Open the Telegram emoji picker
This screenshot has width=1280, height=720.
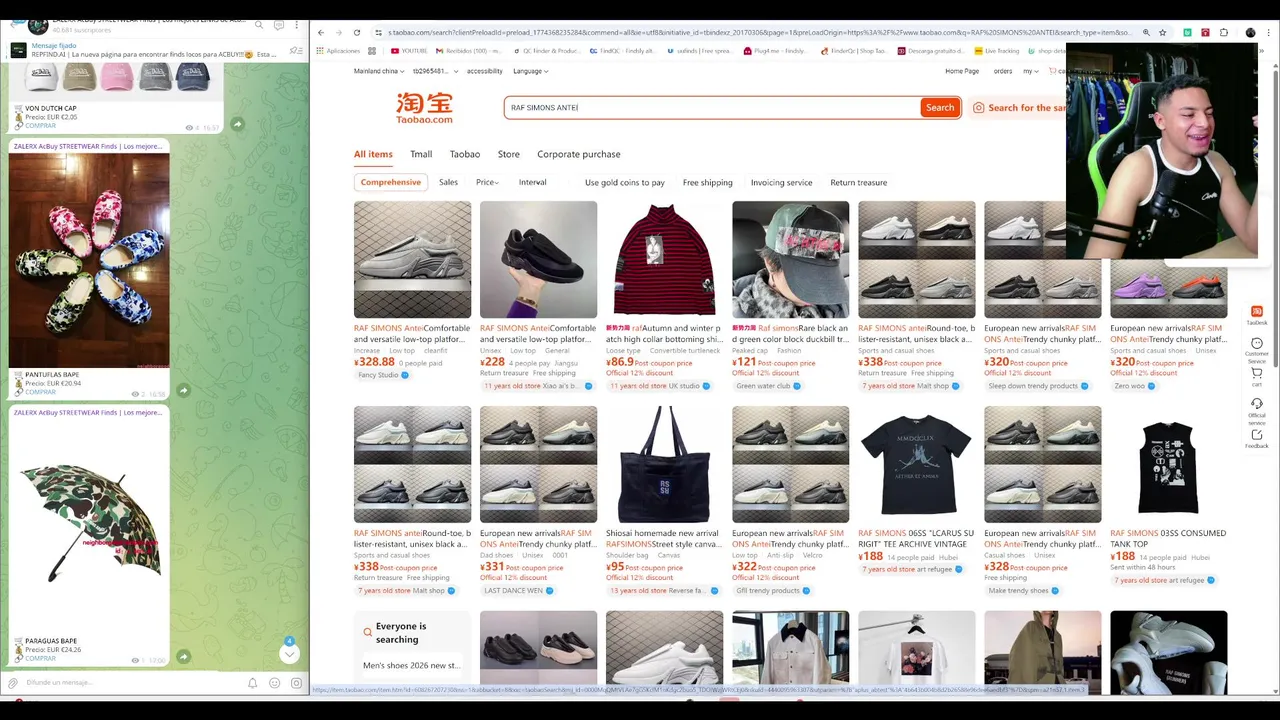[274, 683]
